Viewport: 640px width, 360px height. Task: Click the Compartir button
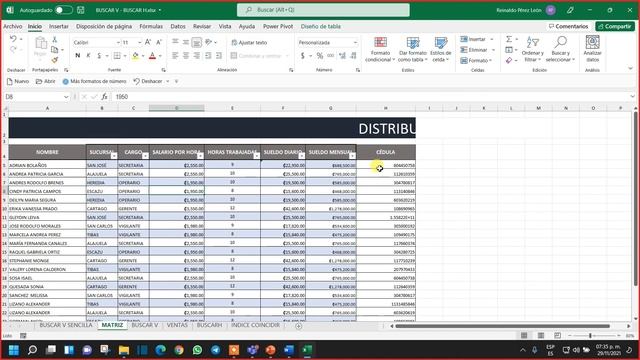click(x=615, y=26)
